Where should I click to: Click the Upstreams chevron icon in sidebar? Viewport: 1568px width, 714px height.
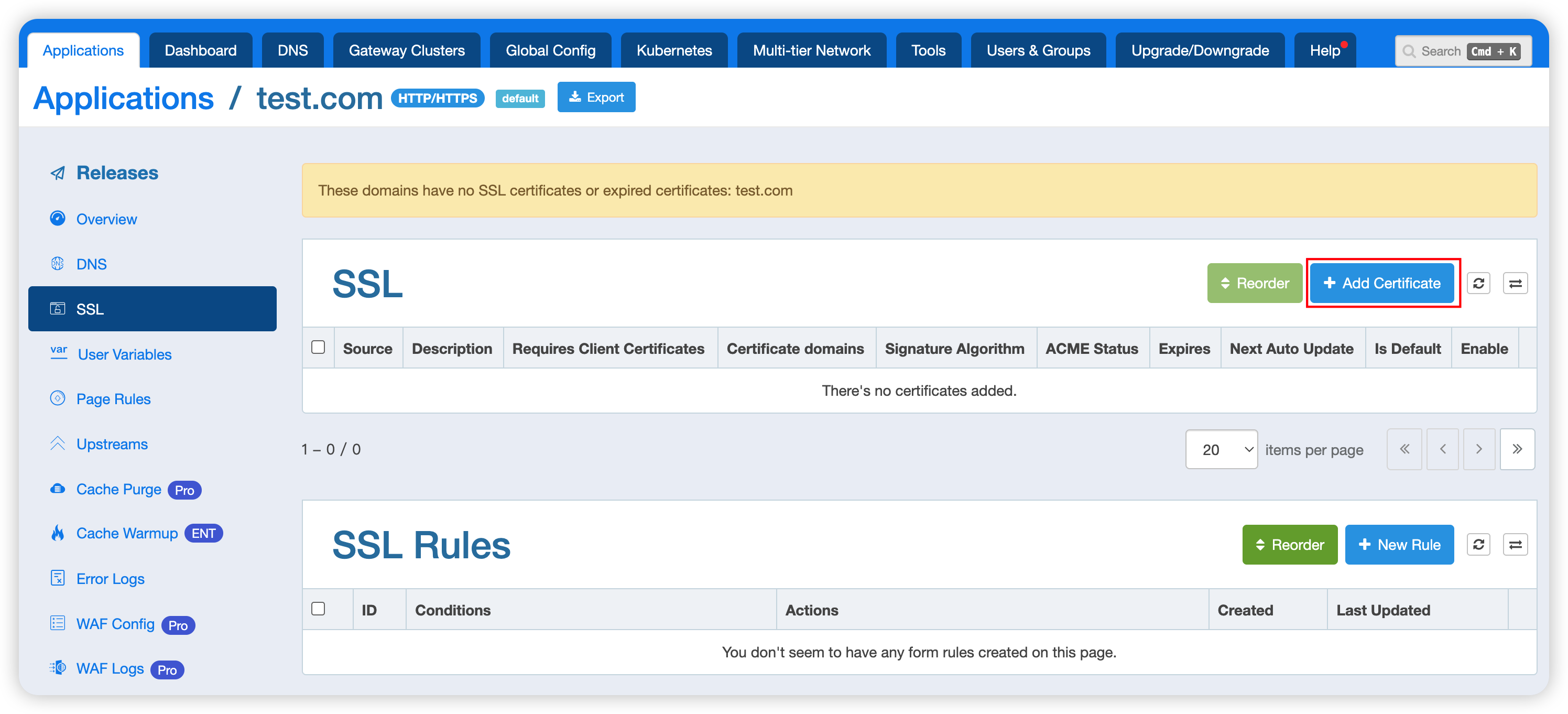tap(58, 443)
